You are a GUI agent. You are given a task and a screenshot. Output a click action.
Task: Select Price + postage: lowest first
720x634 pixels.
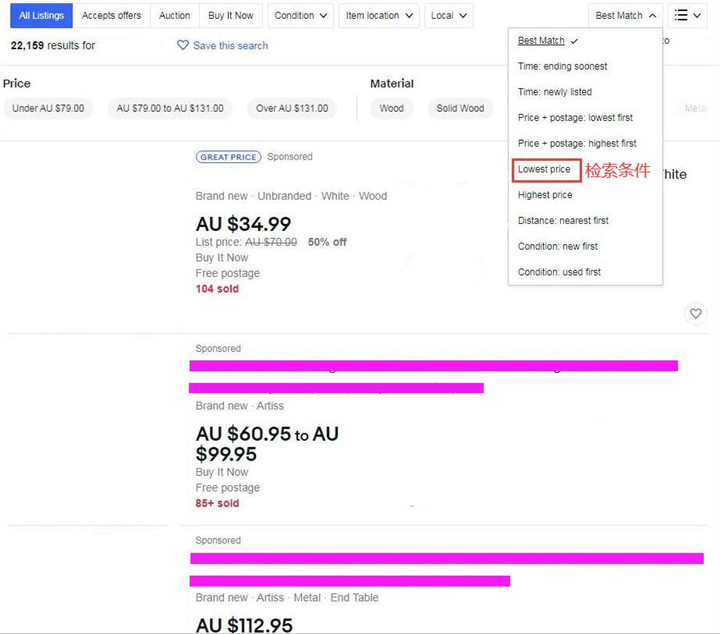575,118
